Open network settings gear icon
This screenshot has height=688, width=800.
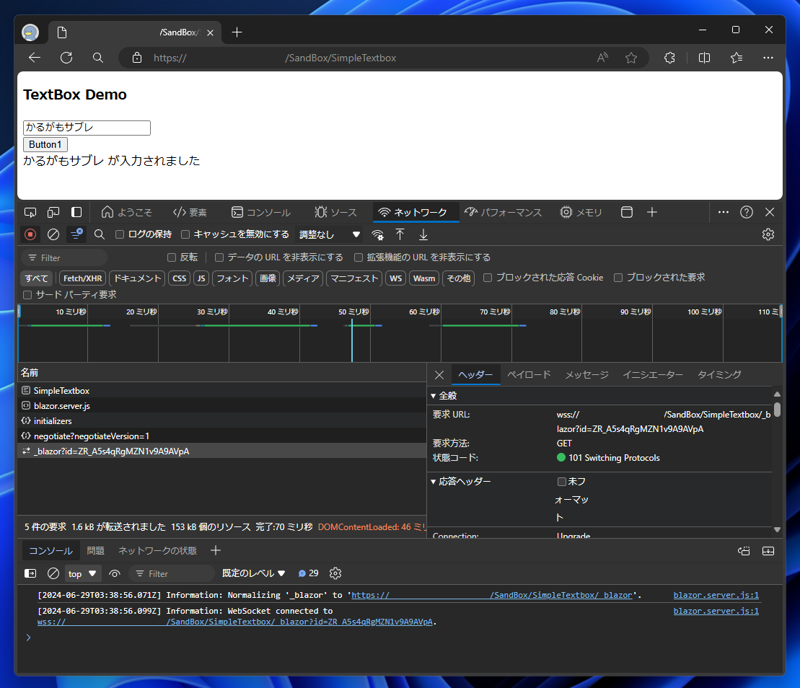(x=768, y=234)
